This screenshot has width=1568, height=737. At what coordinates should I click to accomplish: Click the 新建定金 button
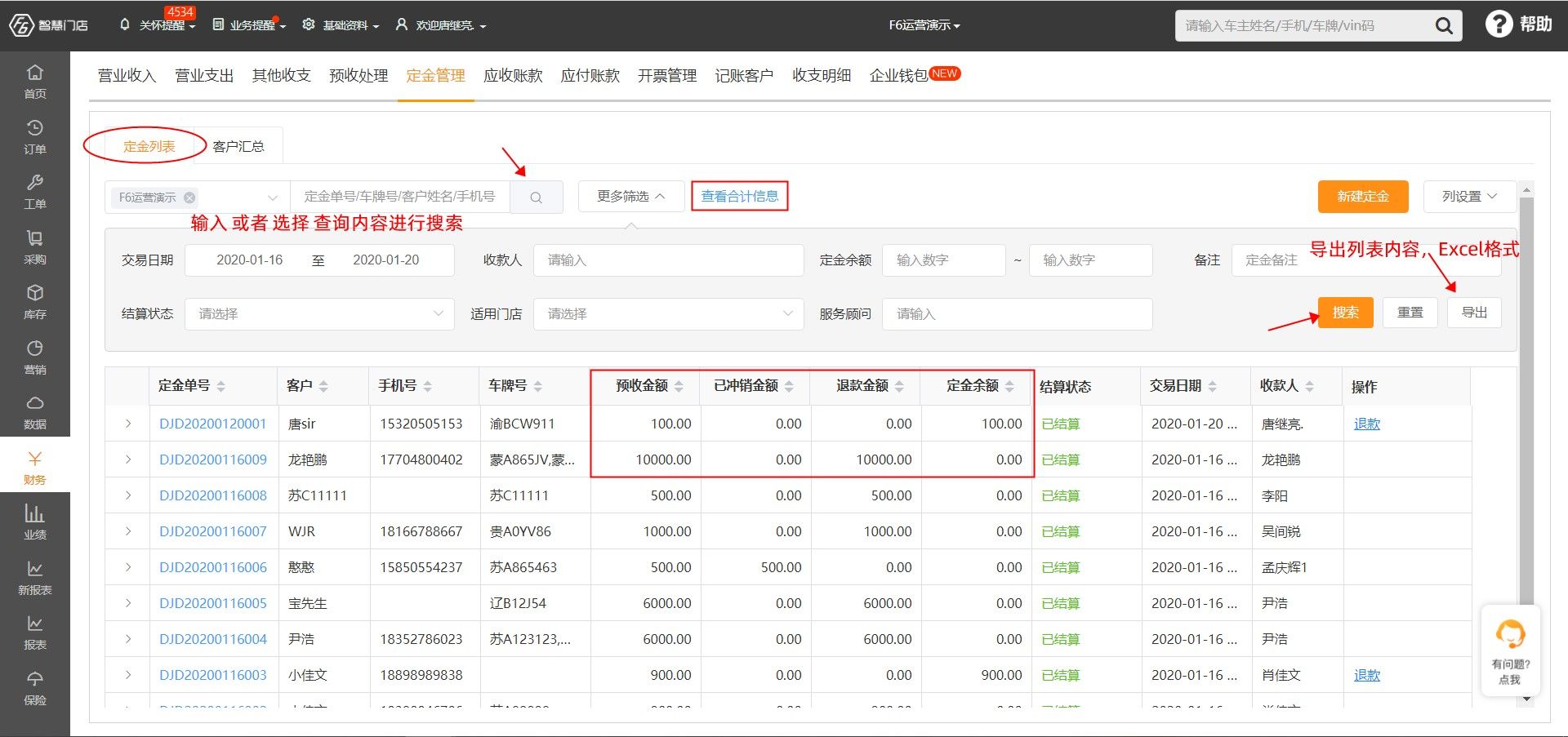click(1363, 197)
